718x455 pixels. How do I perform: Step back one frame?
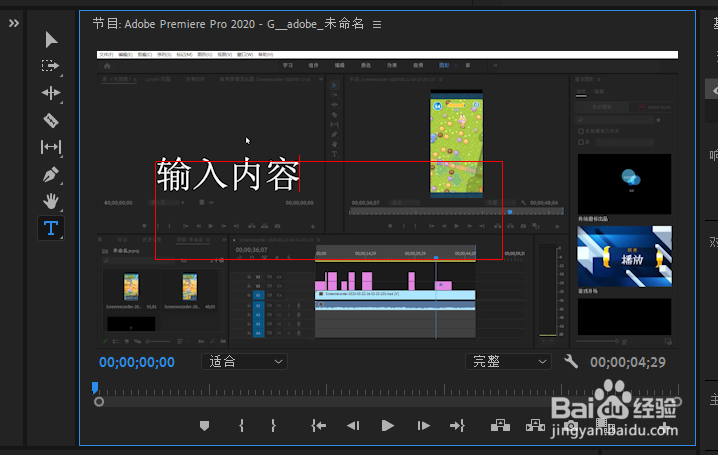[x=353, y=426]
